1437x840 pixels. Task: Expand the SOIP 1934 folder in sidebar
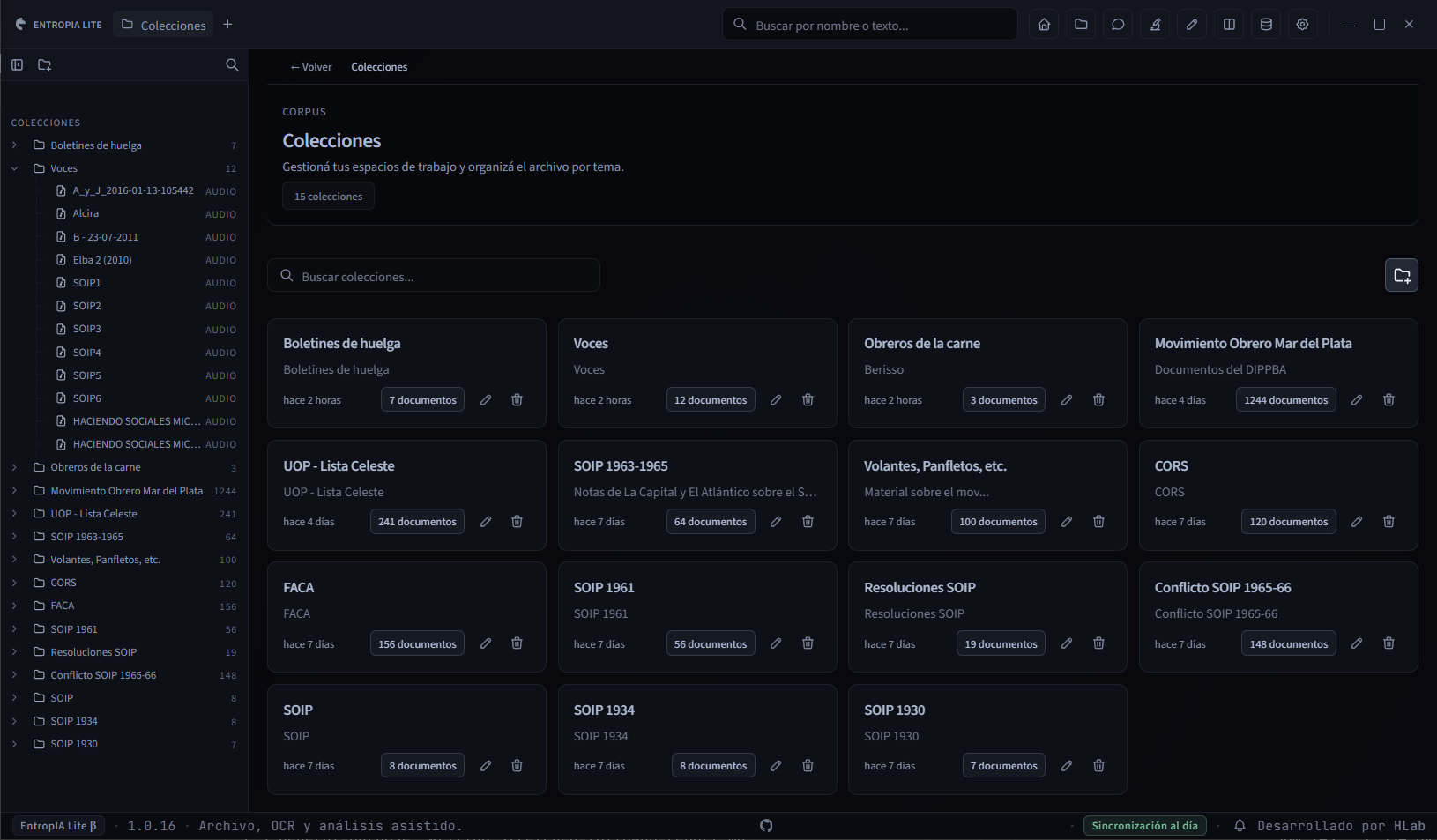[x=14, y=721]
